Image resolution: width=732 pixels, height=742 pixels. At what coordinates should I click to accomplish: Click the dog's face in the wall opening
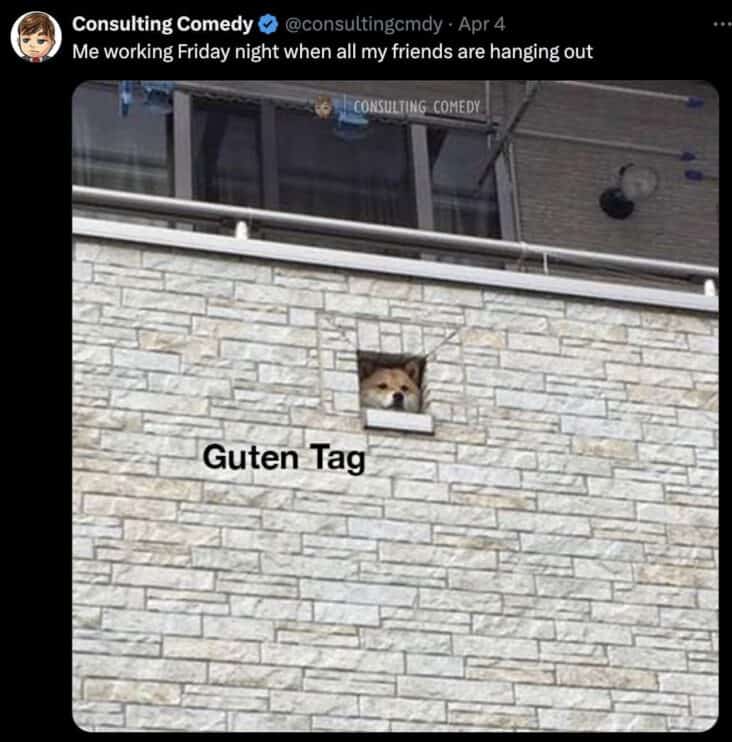click(389, 386)
